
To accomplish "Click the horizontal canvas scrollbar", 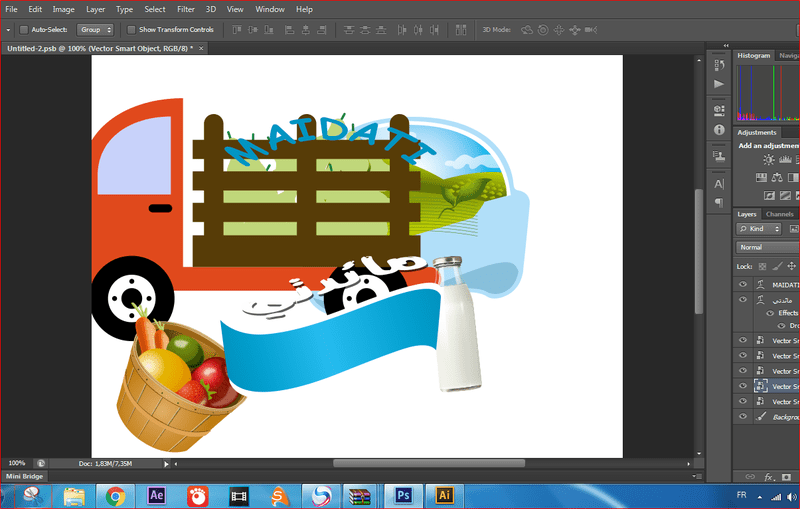I will (x=428, y=463).
